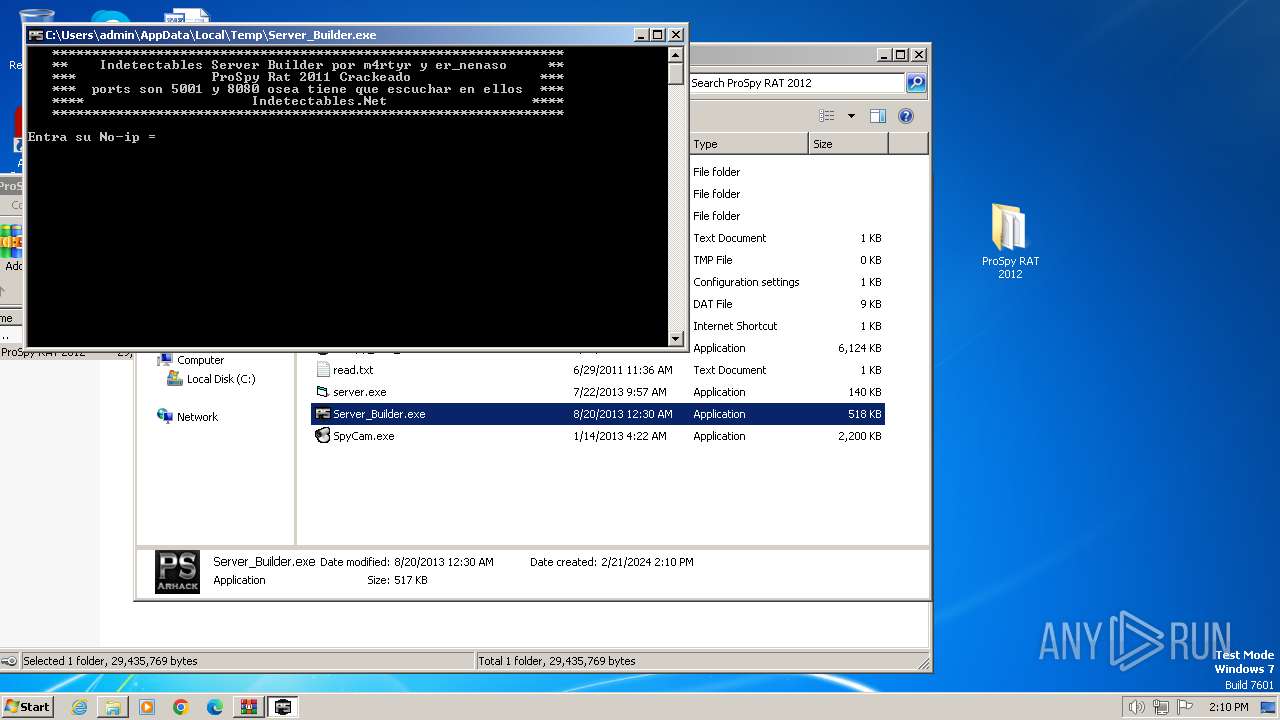Click the Configuration settings type cell
Screen dimensions: 1280x720
tap(746, 282)
